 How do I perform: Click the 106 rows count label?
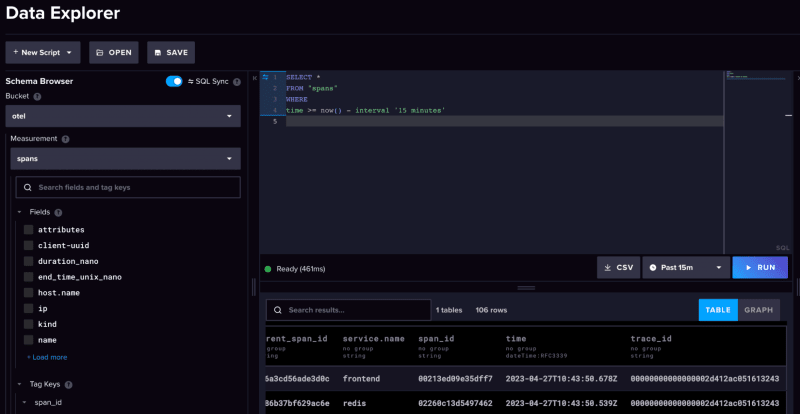point(491,310)
